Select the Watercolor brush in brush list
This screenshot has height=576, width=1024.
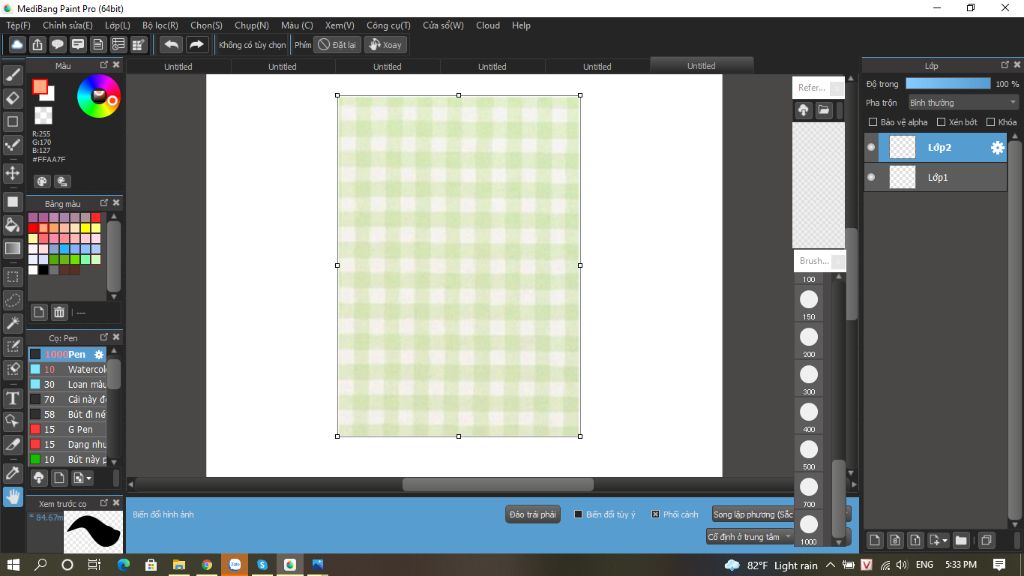pyautogui.click(x=86, y=369)
